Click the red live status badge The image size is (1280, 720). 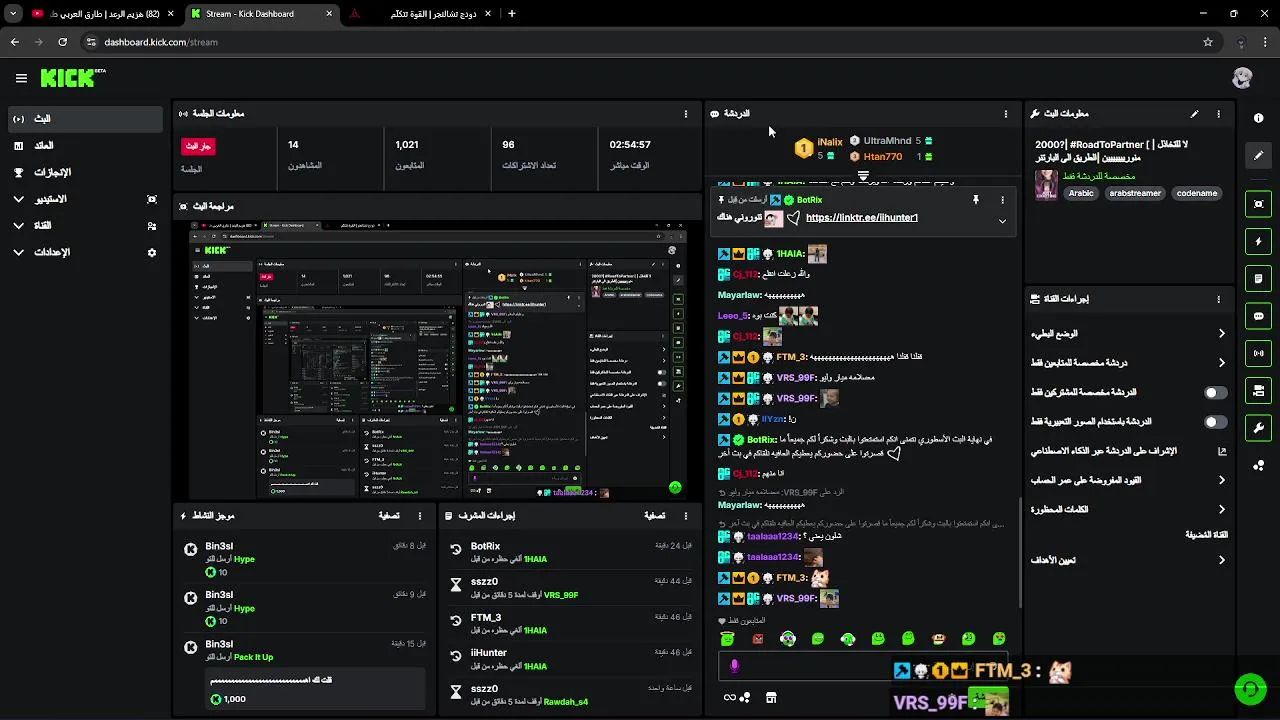198,146
